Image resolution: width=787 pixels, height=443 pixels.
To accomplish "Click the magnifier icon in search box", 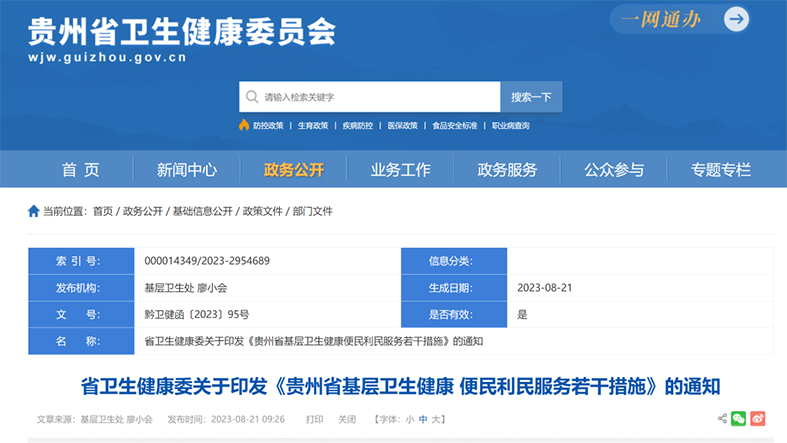I will (251, 97).
